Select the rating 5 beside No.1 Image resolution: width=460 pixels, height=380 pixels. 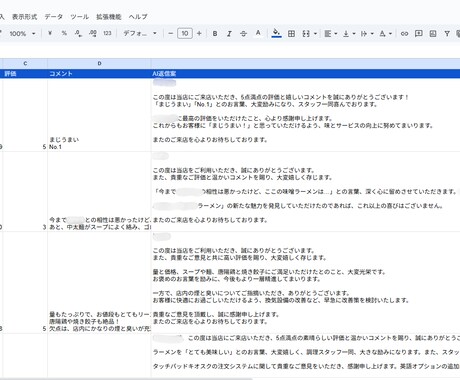click(x=24, y=115)
